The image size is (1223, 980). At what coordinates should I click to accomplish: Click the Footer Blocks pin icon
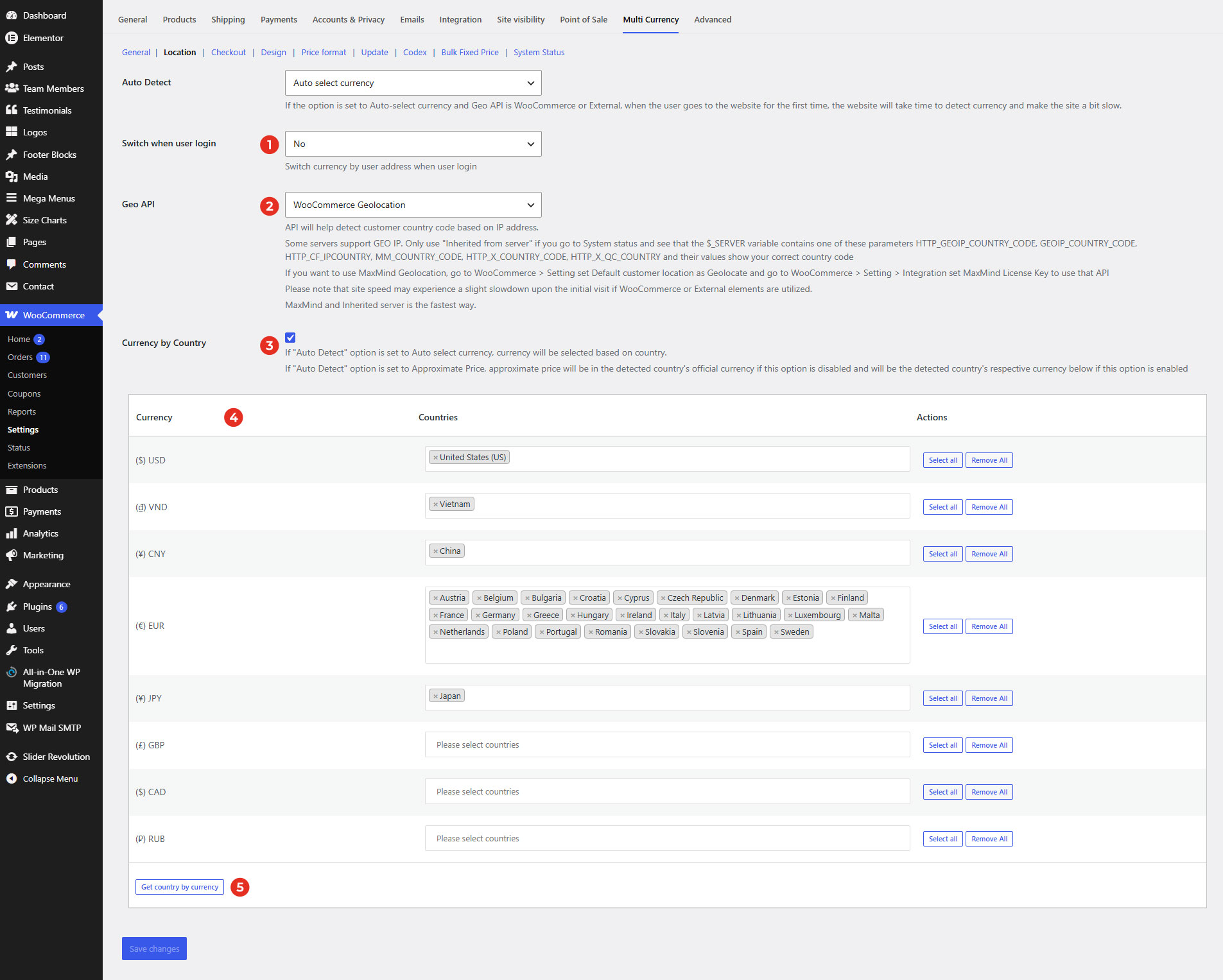[x=12, y=155]
